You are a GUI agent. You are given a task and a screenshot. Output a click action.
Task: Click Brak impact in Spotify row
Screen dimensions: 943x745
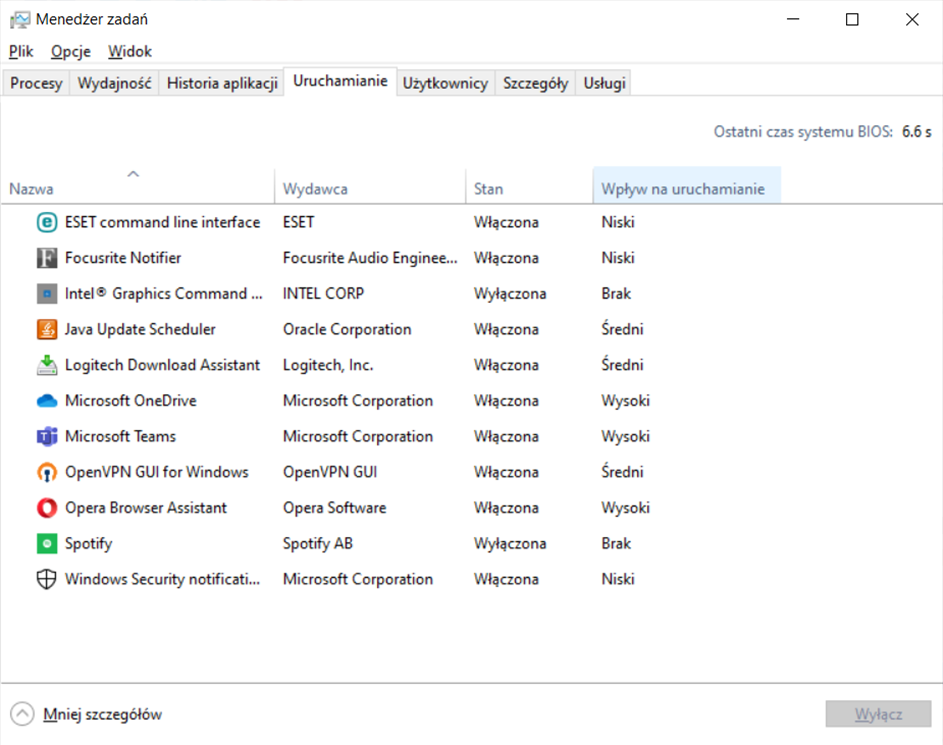[x=616, y=544]
